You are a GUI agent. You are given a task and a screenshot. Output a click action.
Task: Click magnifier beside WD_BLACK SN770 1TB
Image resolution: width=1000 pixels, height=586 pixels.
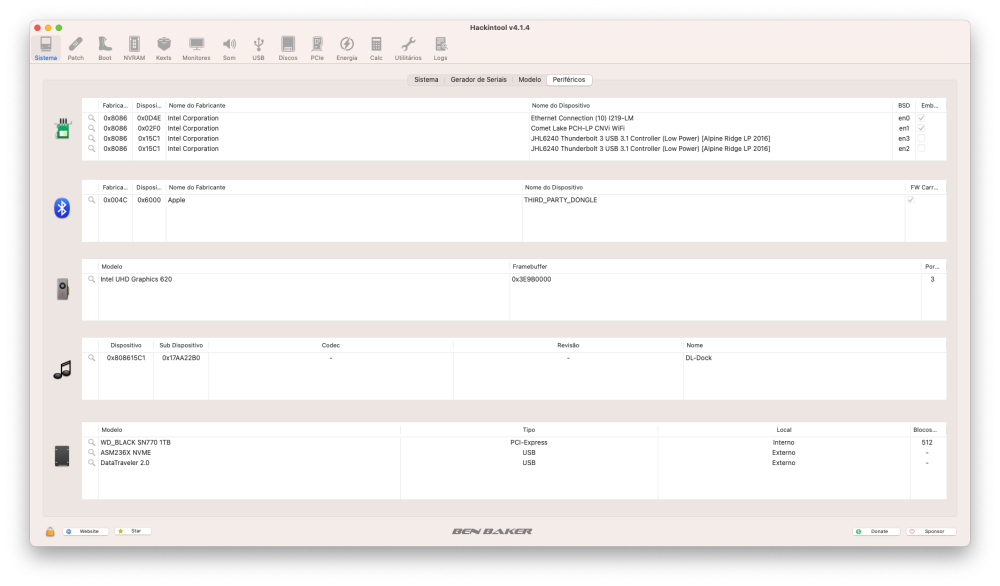click(91, 442)
